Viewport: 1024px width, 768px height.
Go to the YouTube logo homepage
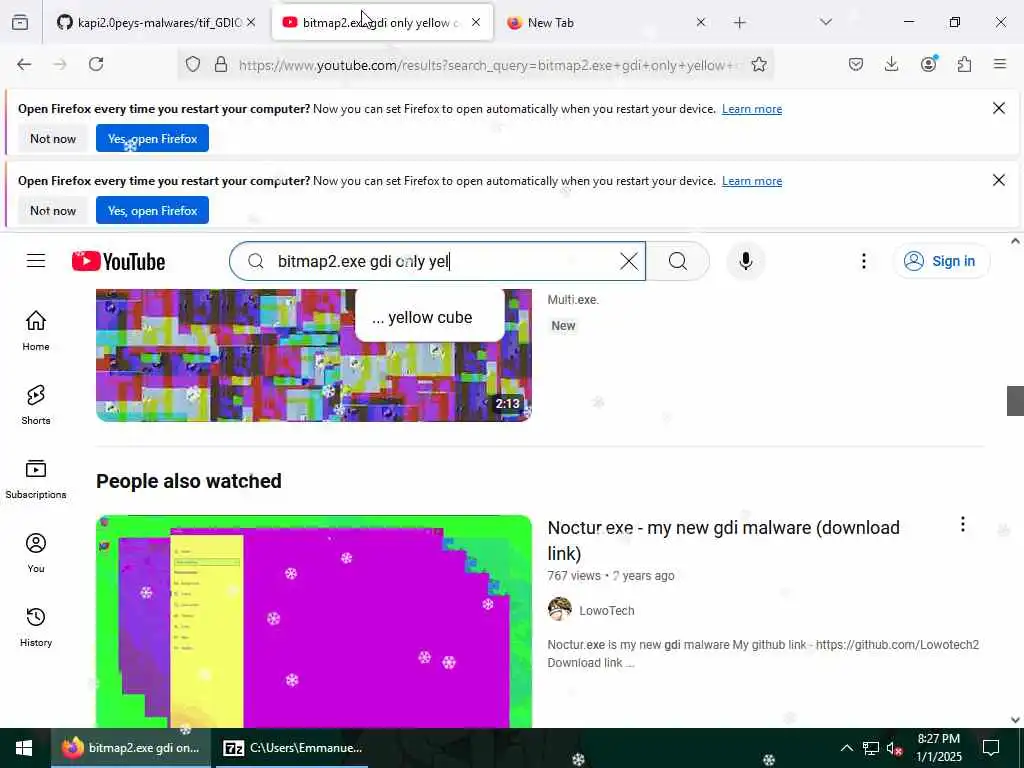point(118,261)
